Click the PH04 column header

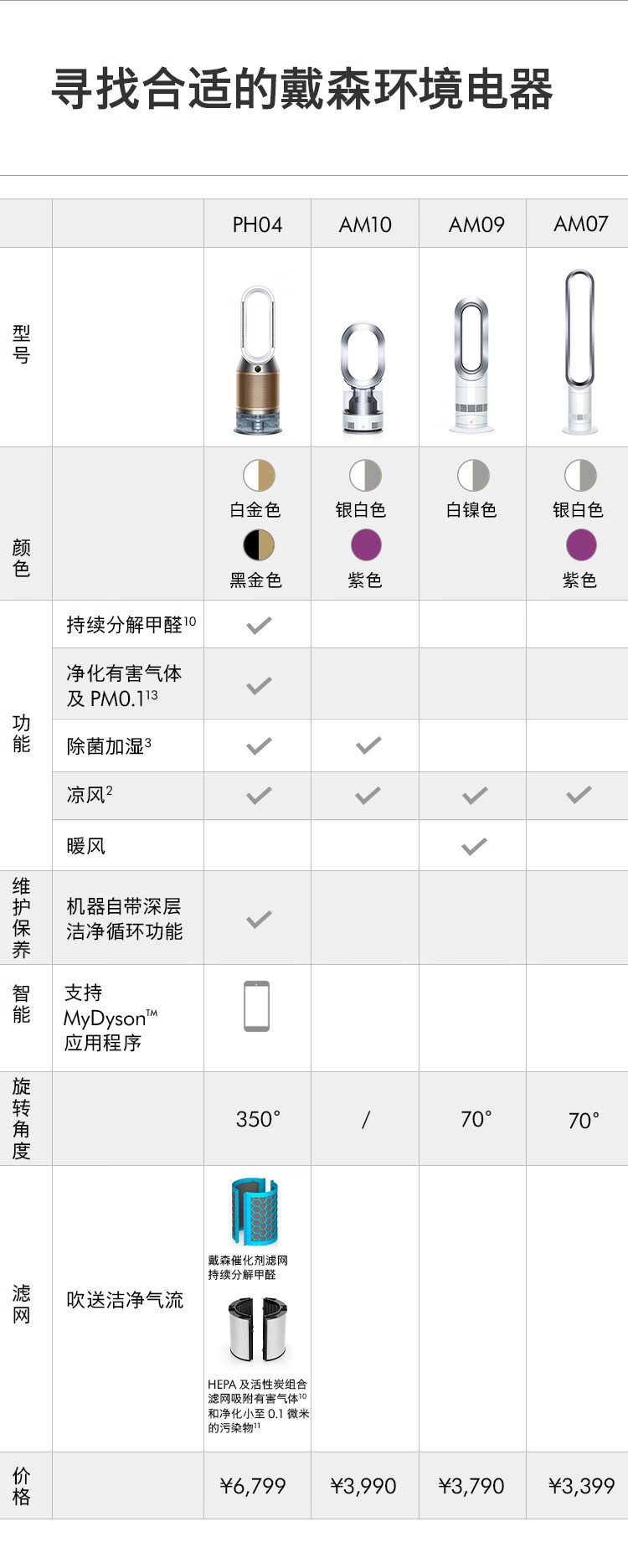[257, 224]
